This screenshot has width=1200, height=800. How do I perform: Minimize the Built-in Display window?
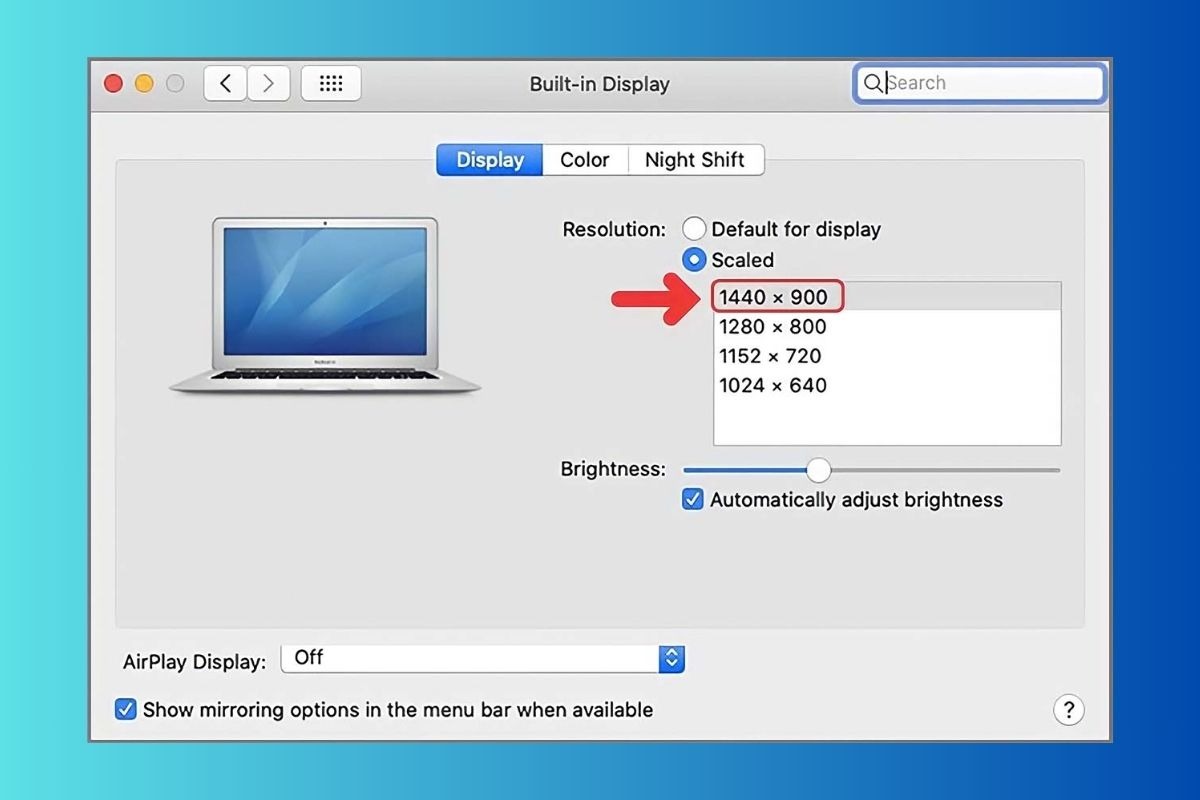[144, 84]
